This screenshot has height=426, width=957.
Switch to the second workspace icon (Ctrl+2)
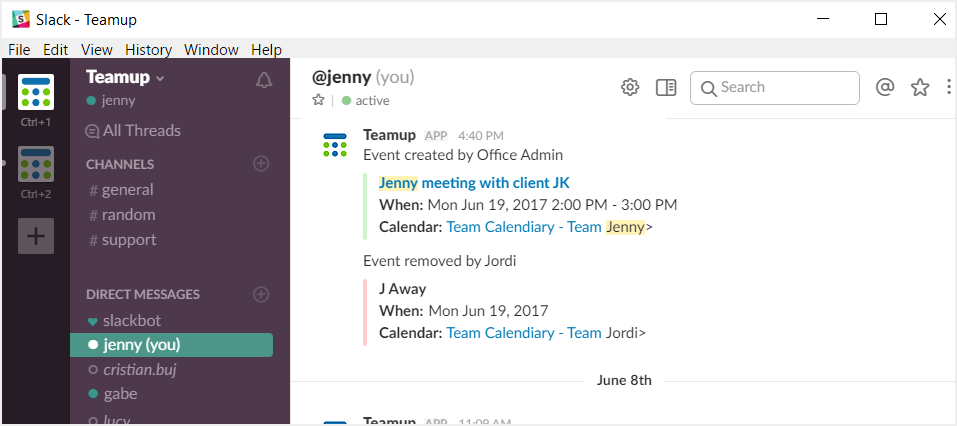click(35, 164)
